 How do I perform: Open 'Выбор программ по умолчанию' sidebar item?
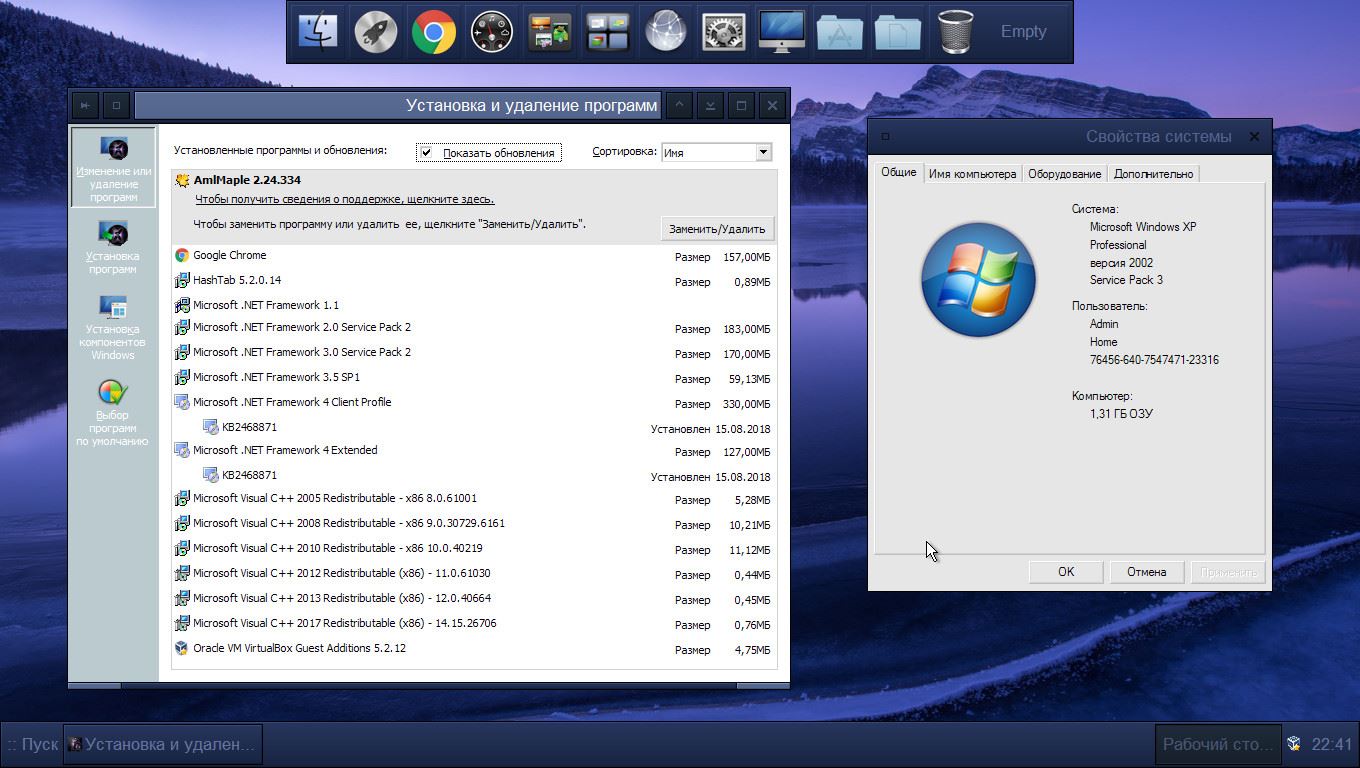point(113,413)
